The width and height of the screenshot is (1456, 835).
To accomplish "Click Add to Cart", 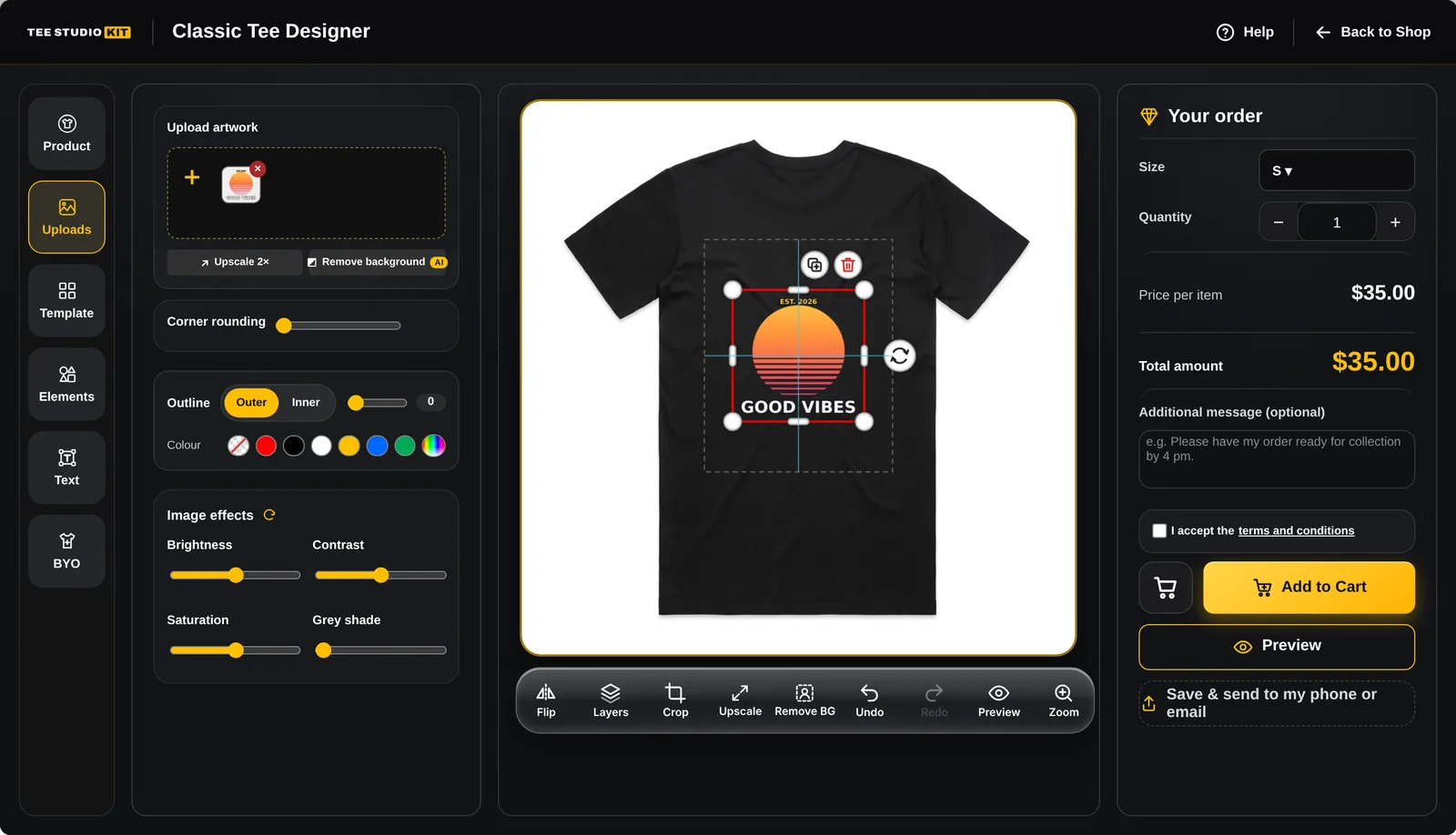I will click(1309, 588).
